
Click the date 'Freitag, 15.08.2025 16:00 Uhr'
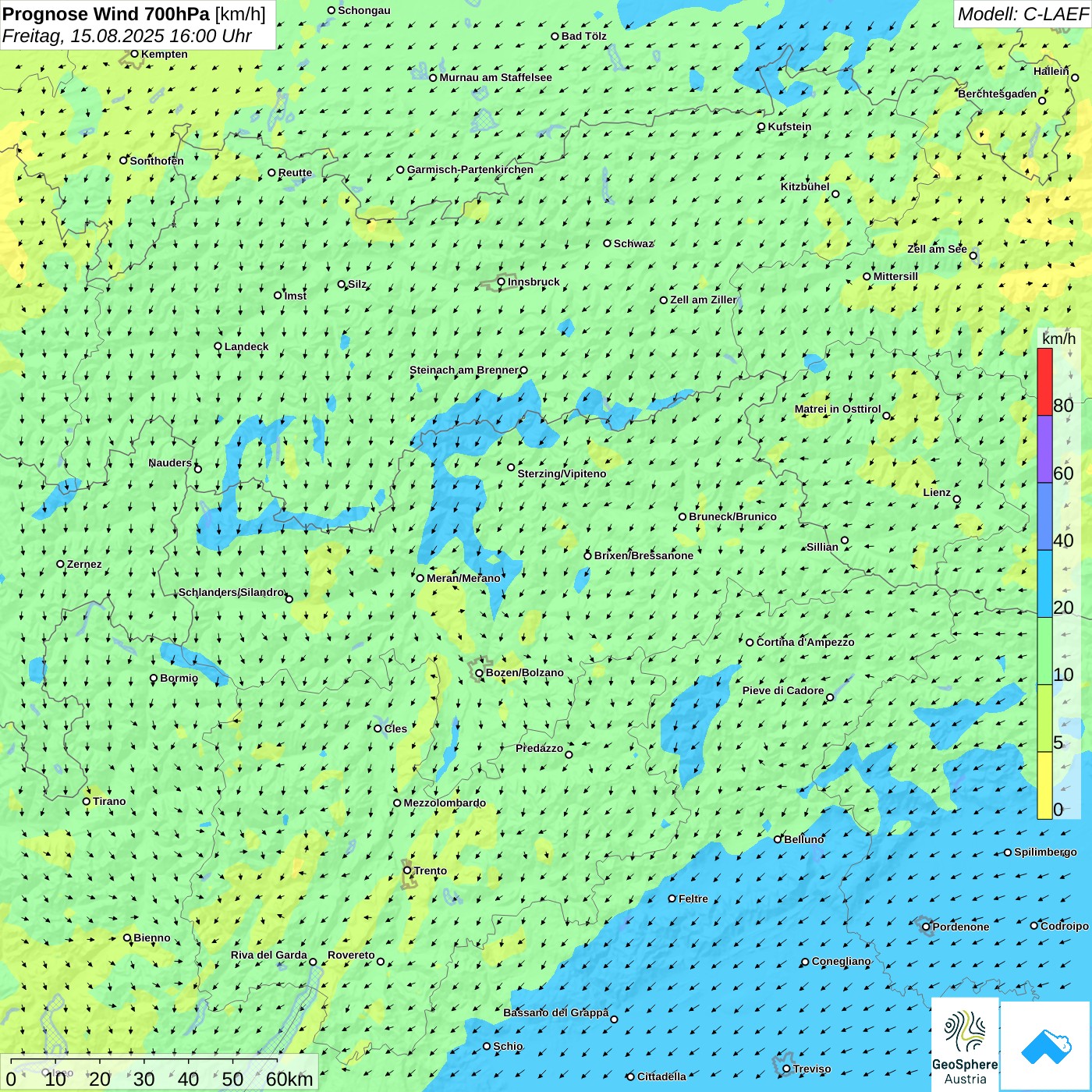tap(127, 36)
